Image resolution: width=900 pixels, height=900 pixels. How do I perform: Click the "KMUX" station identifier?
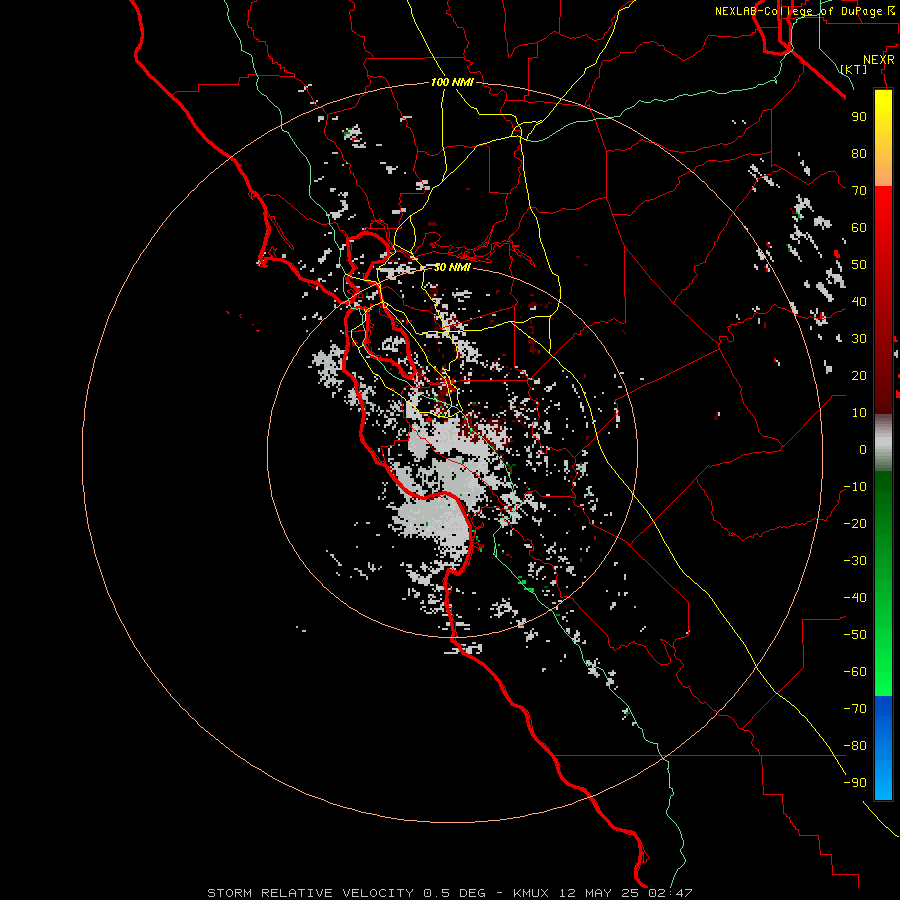pos(531,893)
